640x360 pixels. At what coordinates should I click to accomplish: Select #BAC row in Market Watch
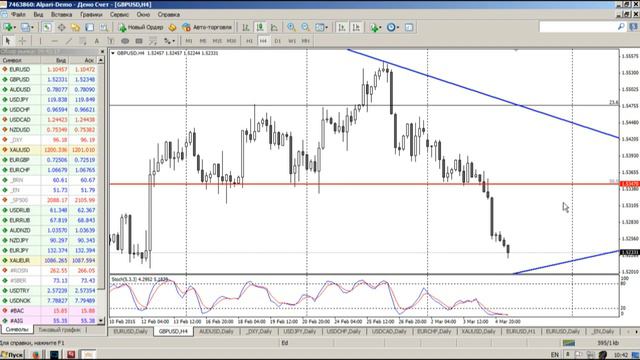tap(49, 311)
